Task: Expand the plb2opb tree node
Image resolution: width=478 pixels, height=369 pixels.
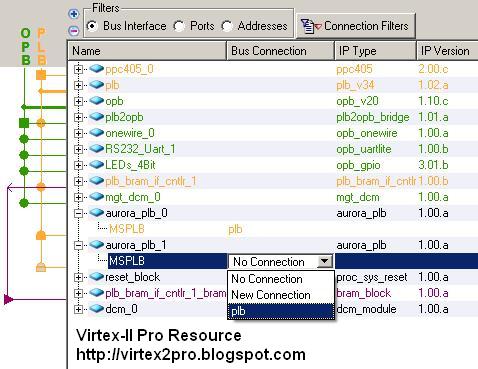Action: (78, 117)
